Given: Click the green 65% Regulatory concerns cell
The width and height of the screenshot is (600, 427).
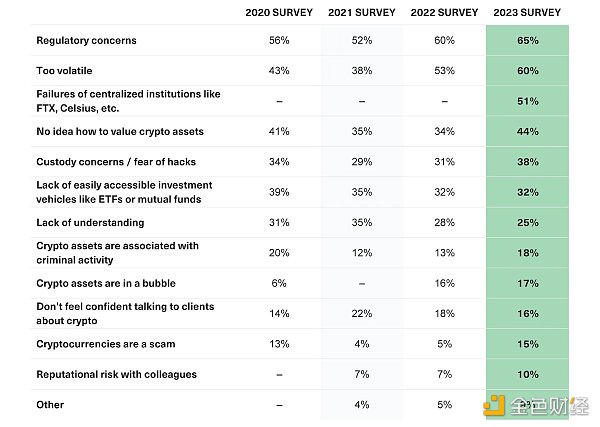Looking at the screenshot, I should point(528,41).
